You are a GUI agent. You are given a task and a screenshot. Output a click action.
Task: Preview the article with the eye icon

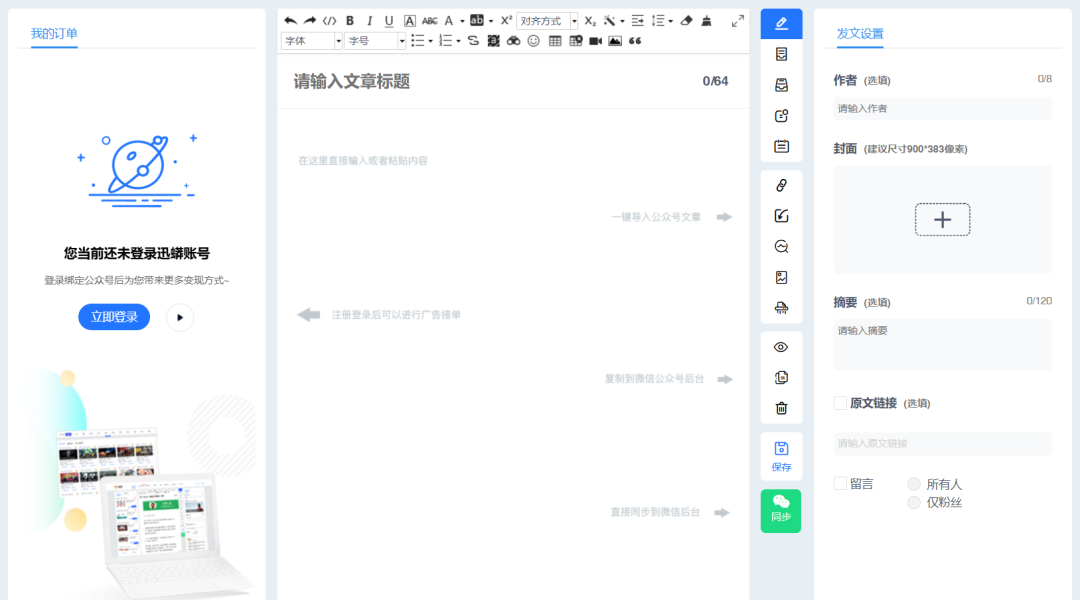coord(781,347)
